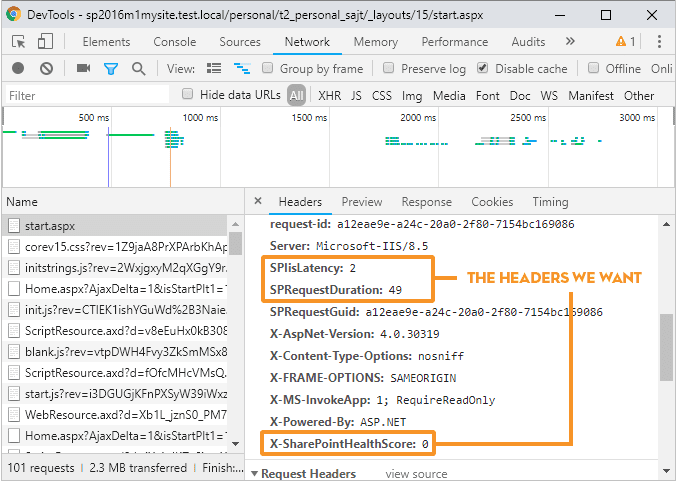The image size is (676, 482).
Task: Filter requests by Other
Action: (x=639, y=95)
